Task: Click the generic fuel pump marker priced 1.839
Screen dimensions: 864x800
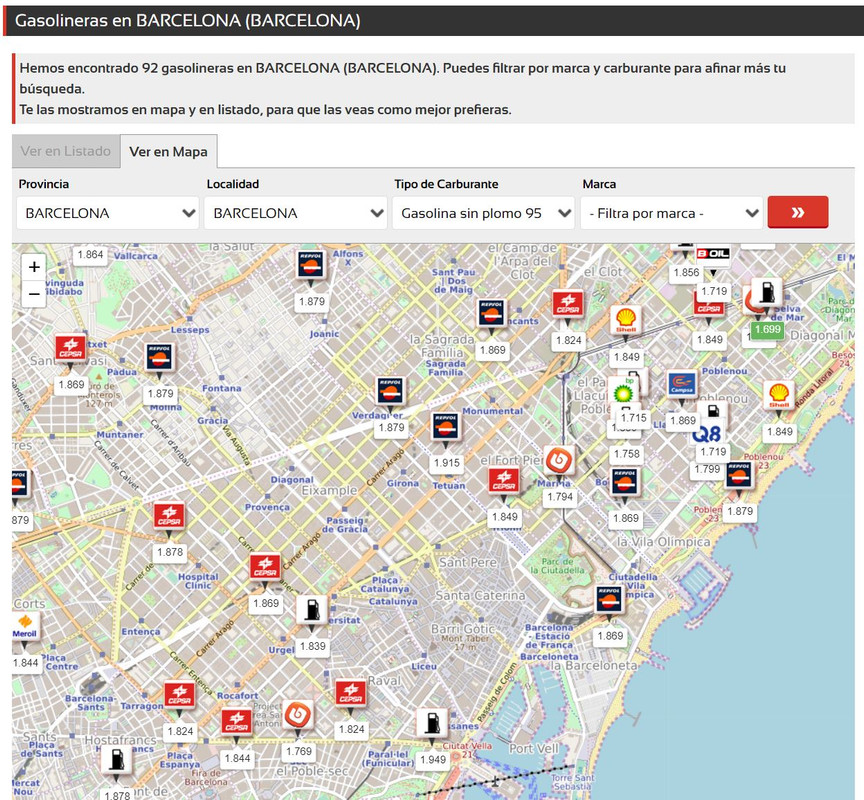Action: coord(312,610)
